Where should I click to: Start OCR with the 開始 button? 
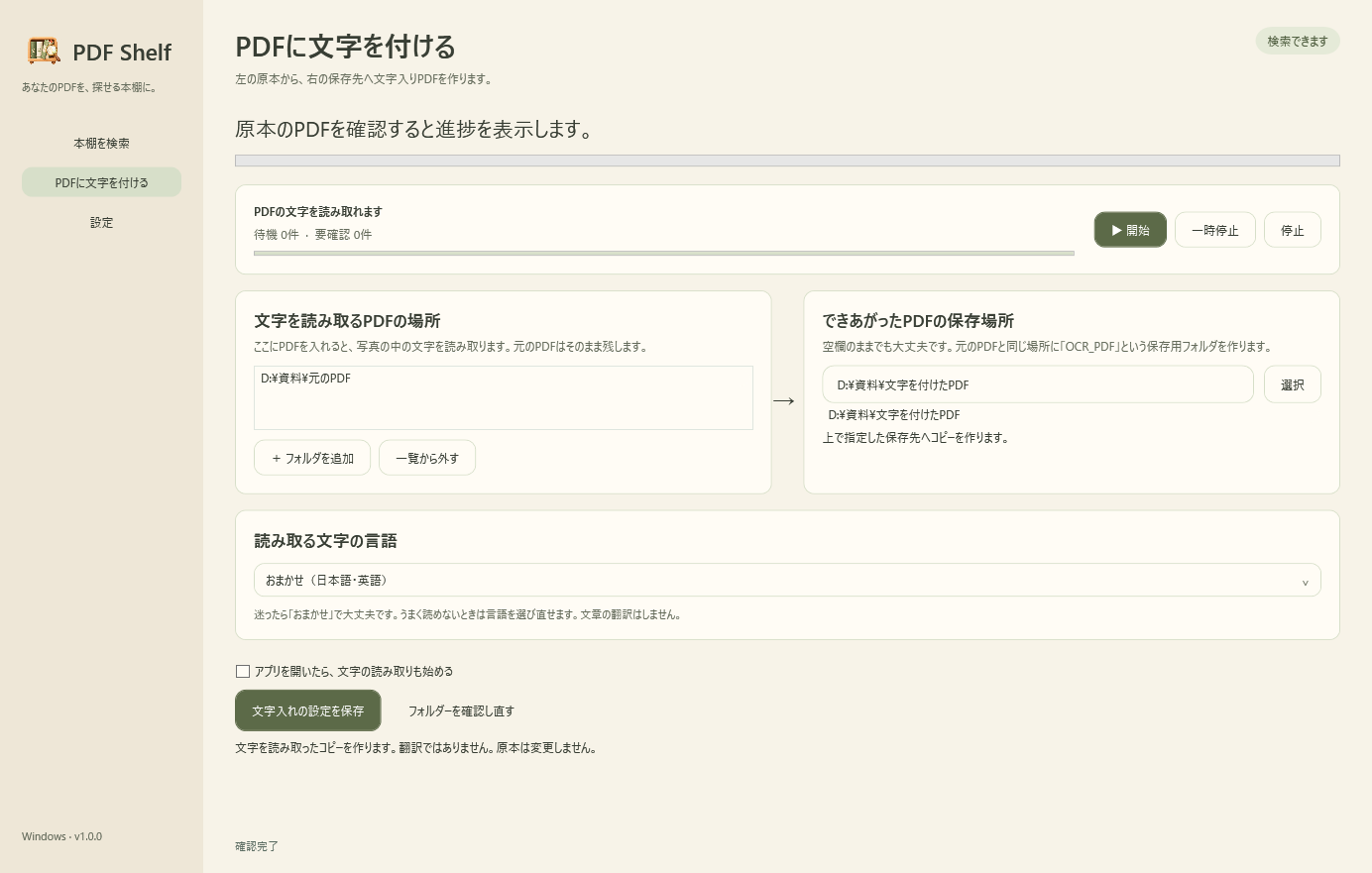click(1130, 230)
